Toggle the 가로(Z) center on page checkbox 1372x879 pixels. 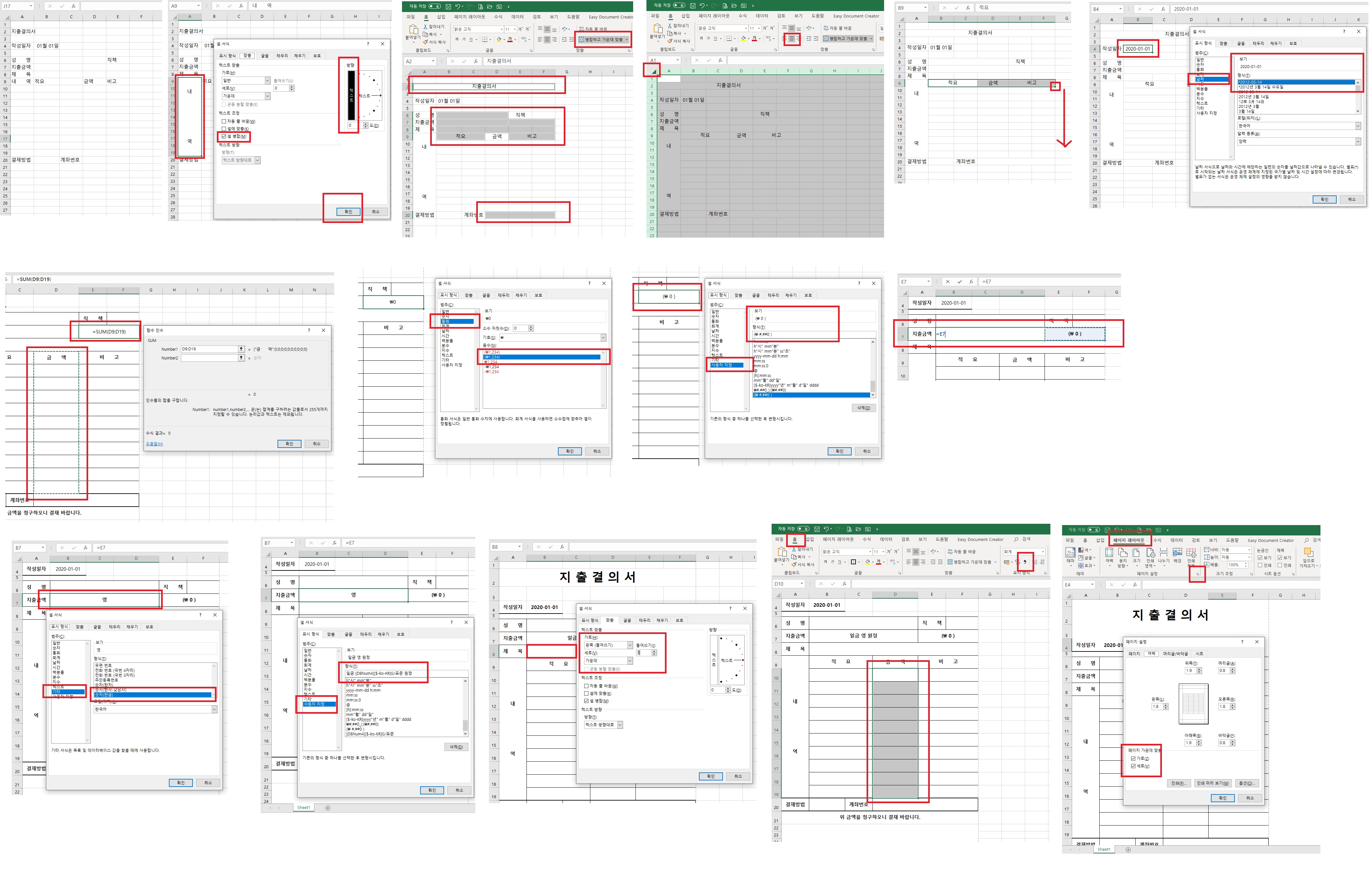pos(1133,758)
